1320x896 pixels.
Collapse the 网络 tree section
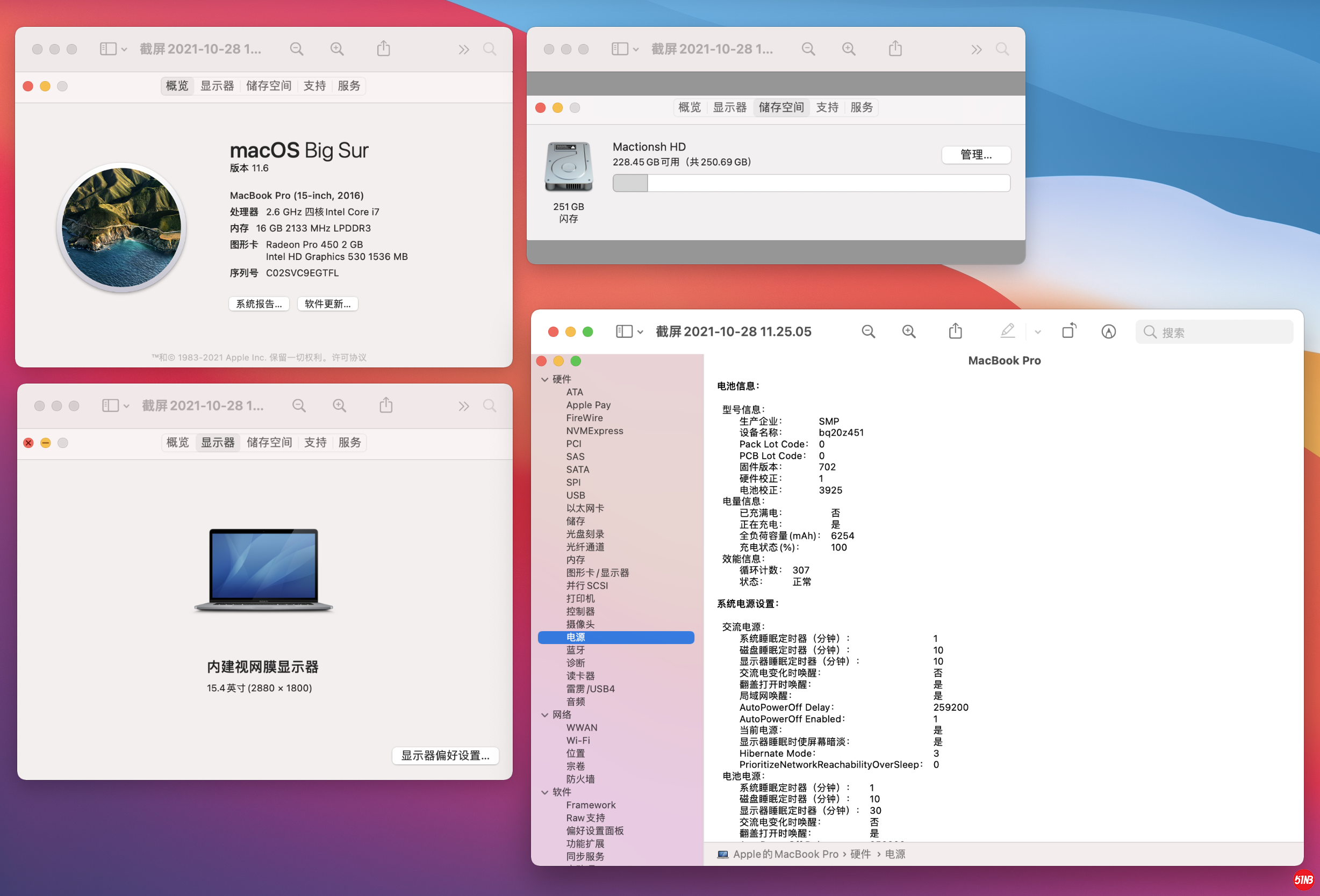pos(544,715)
